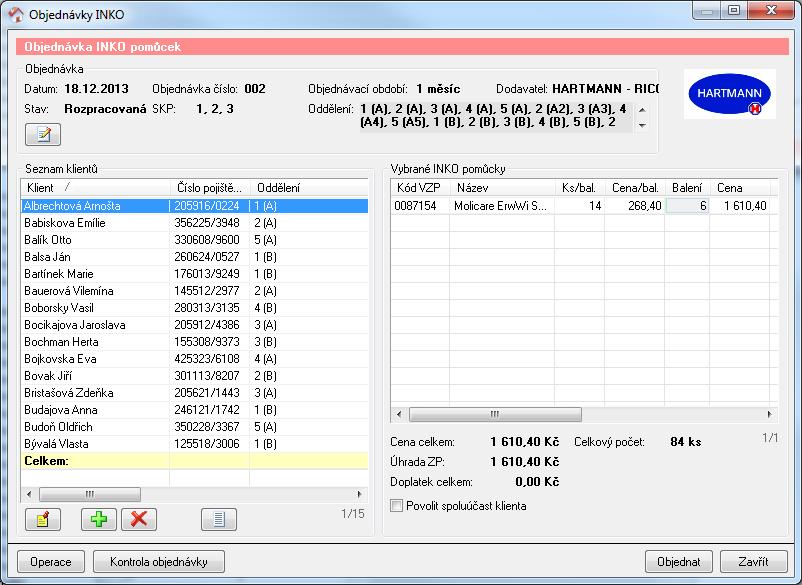Click the Celkem summary row

pyautogui.click(x=194, y=461)
